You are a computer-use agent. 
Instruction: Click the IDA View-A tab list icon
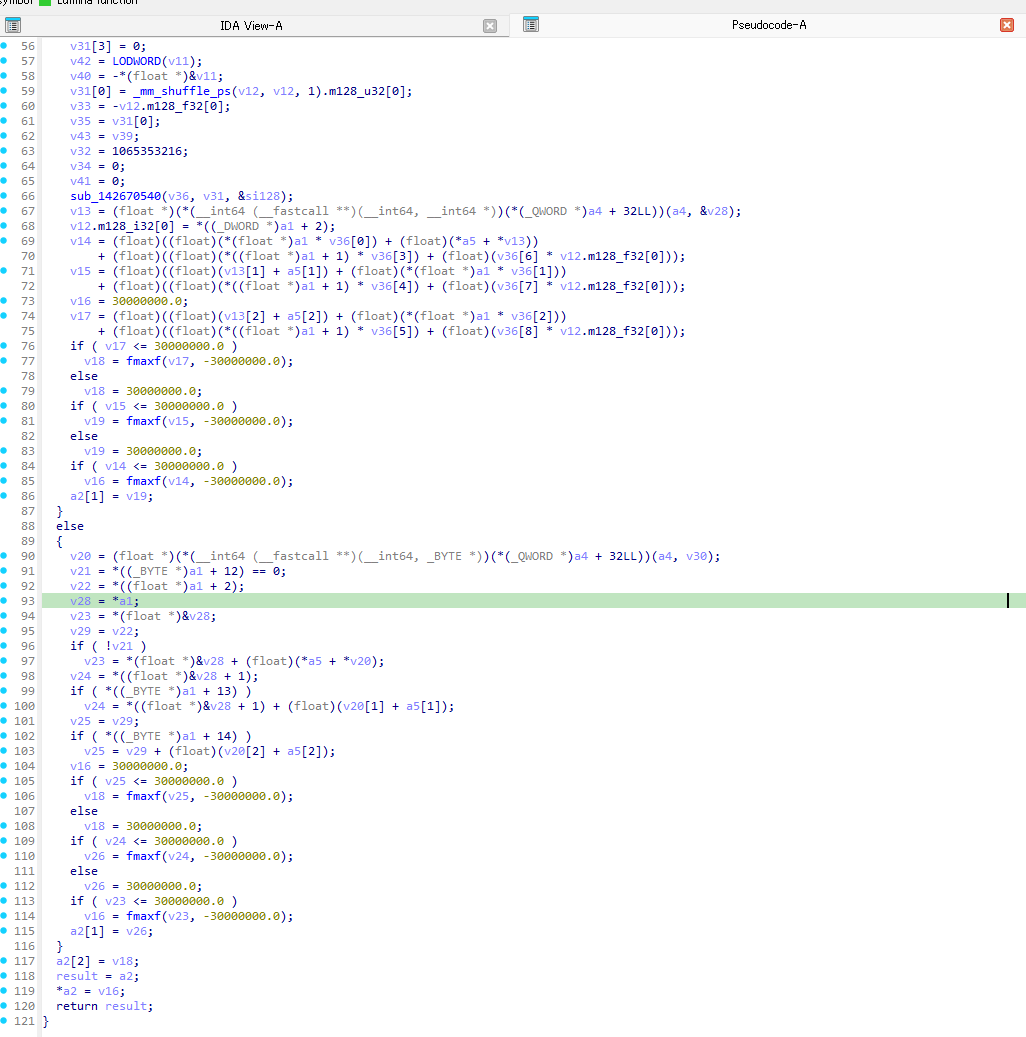point(13,26)
